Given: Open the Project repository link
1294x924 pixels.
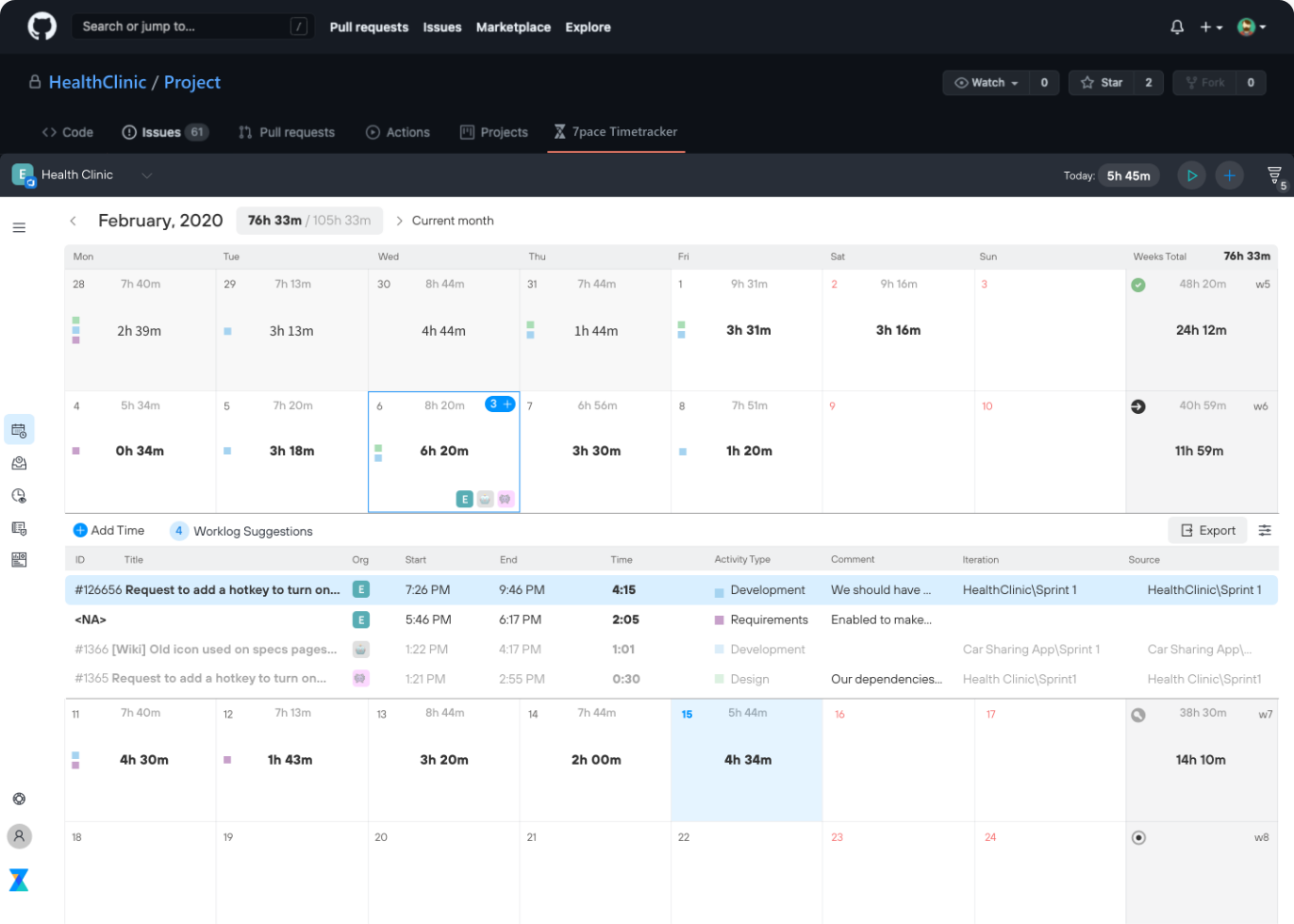Looking at the screenshot, I should coord(192,82).
